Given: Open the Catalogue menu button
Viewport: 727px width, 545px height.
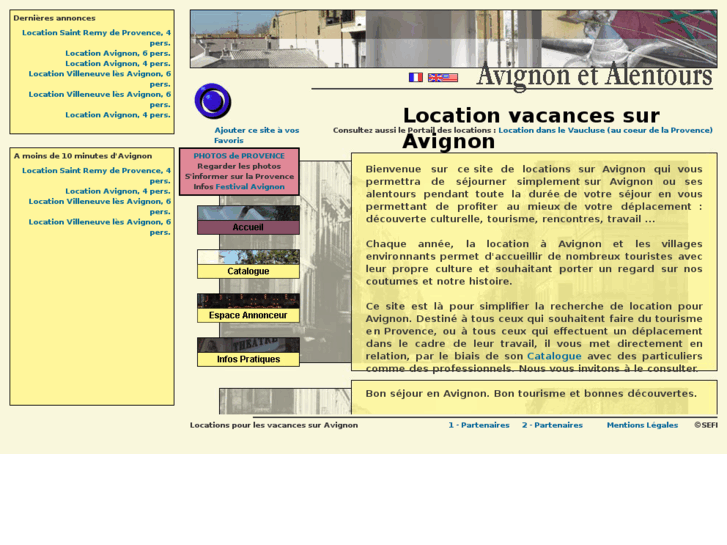Looking at the screenshot, I should [248, 264].
